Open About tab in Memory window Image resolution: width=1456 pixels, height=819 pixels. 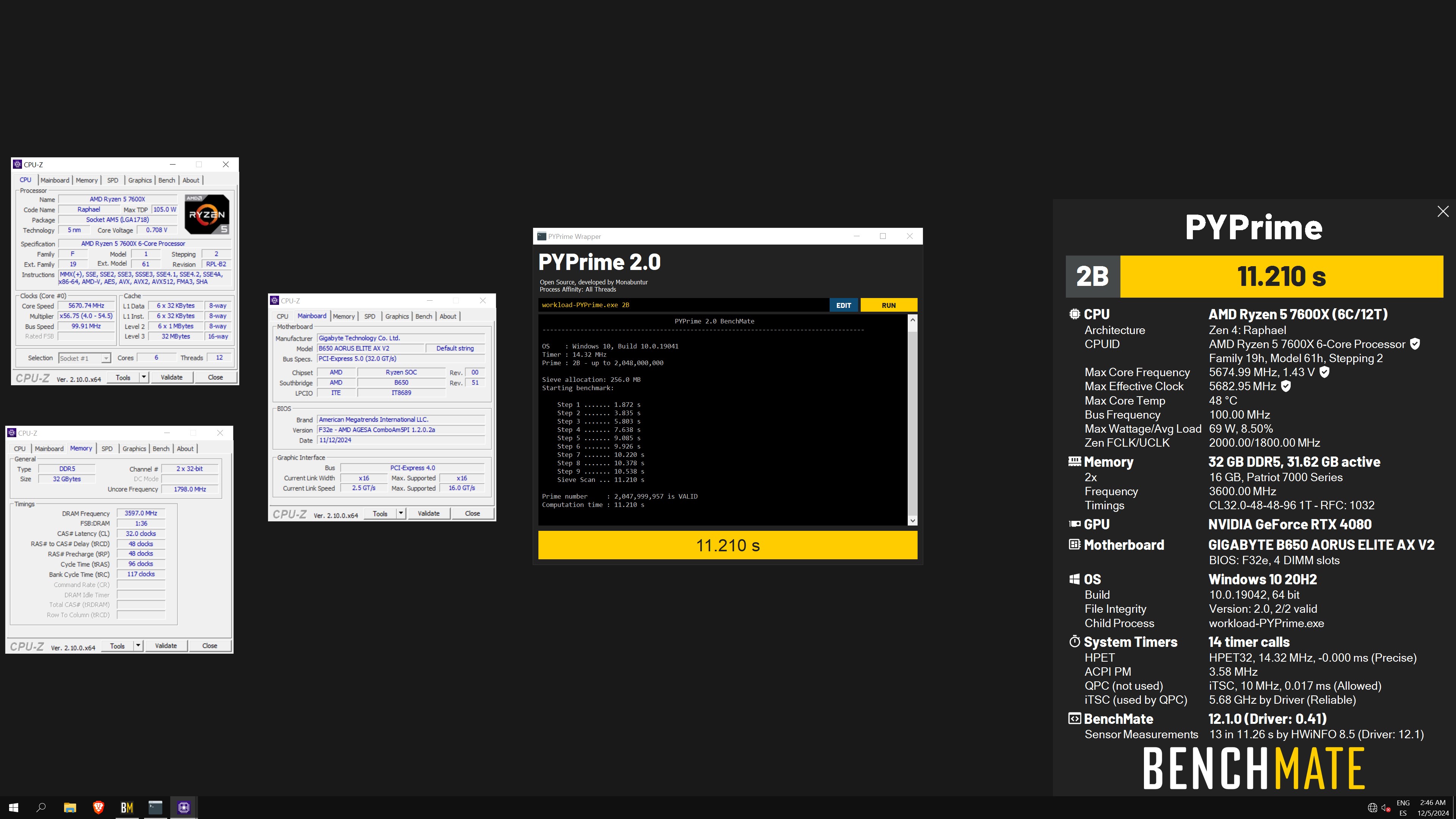[x=185, y=449]
